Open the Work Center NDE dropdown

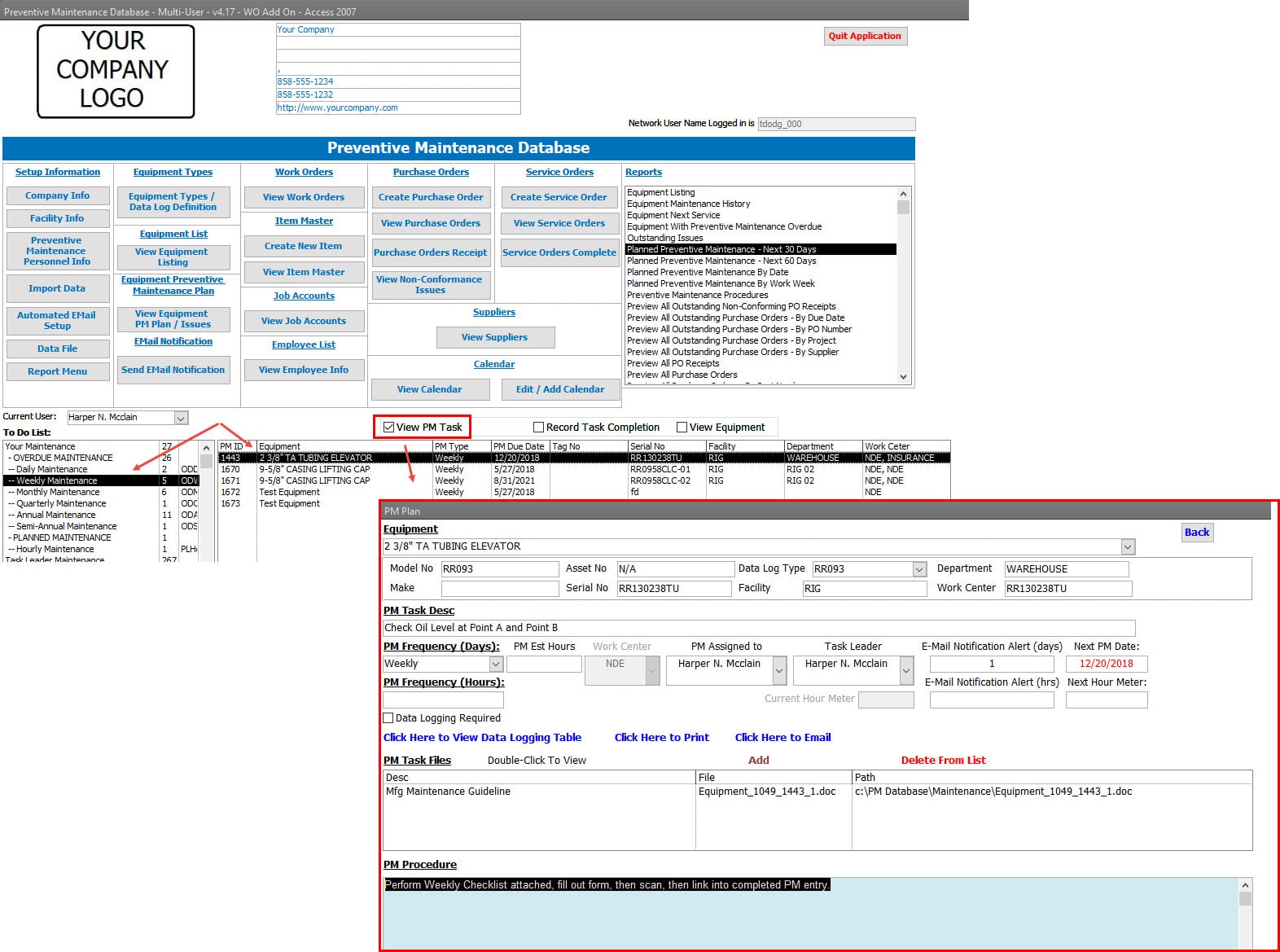pyautogui.click(x=652, y=669)
